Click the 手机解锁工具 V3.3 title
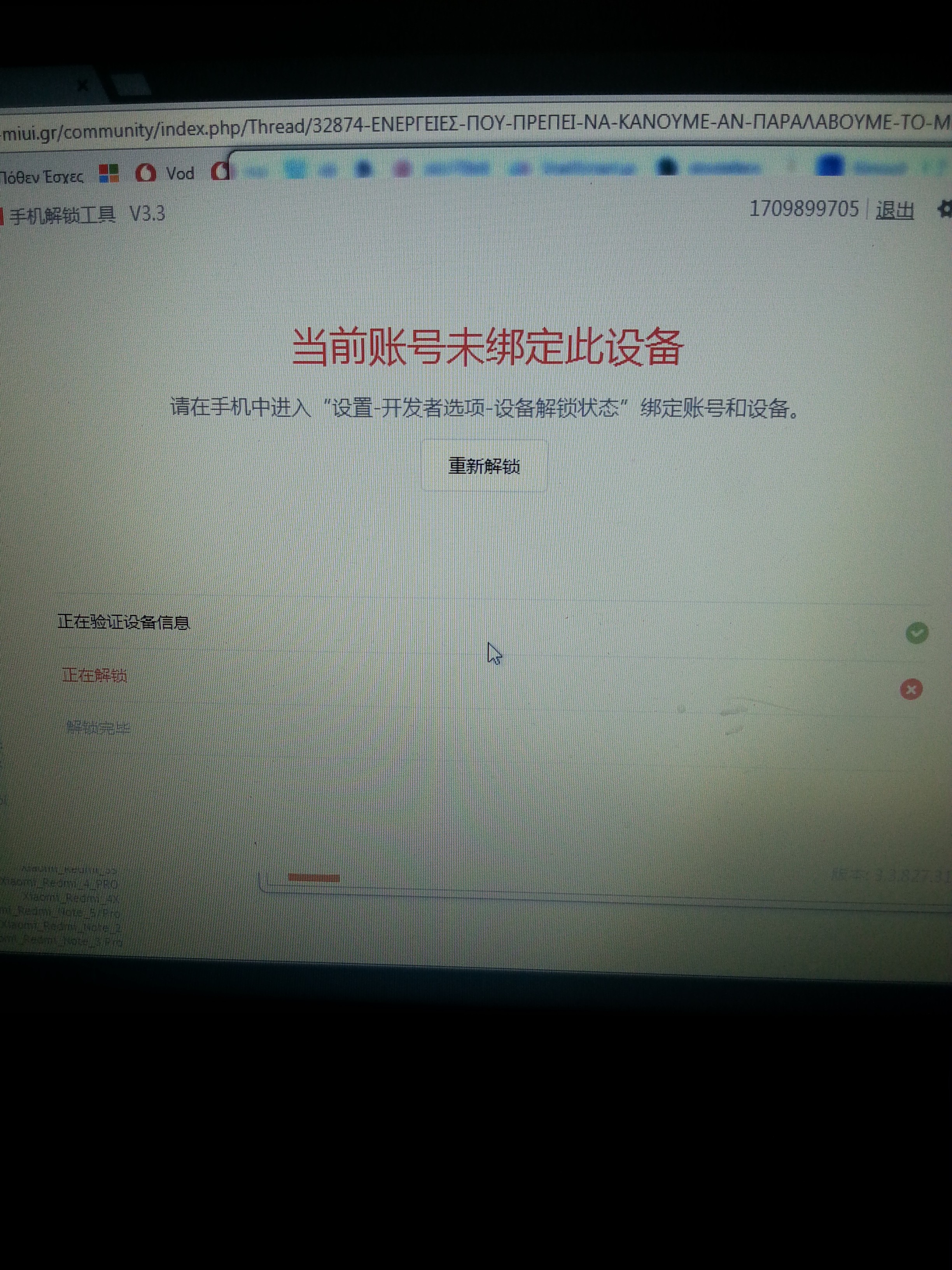Viewport: 952px width, 1270px height. click(x=86, y=215)
